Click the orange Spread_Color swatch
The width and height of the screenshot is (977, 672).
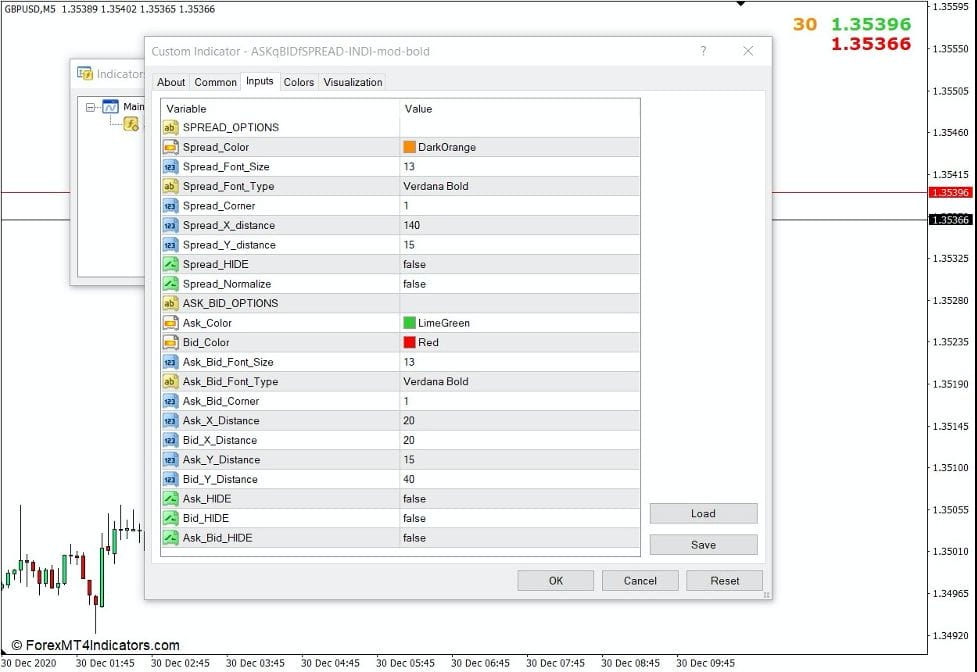pos(409,147)
